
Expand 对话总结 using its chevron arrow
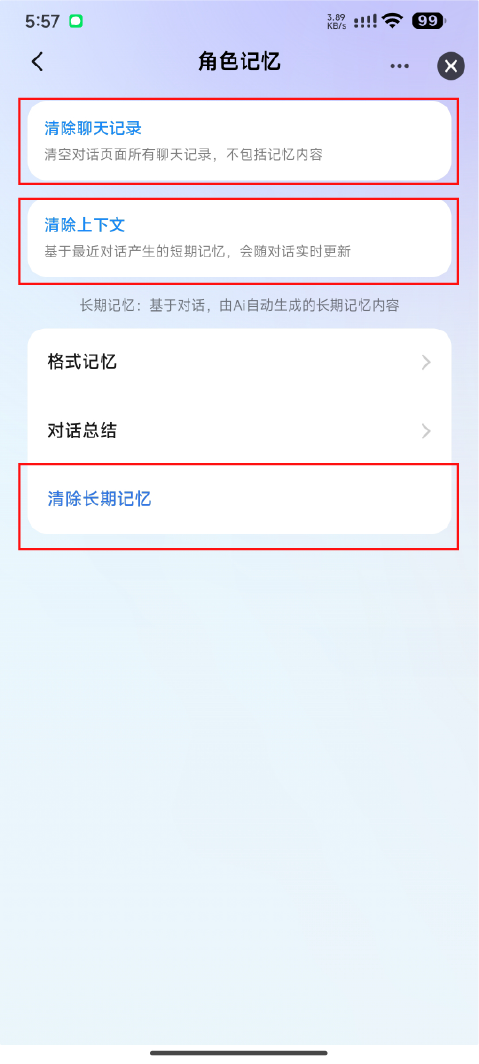point(426,431)
